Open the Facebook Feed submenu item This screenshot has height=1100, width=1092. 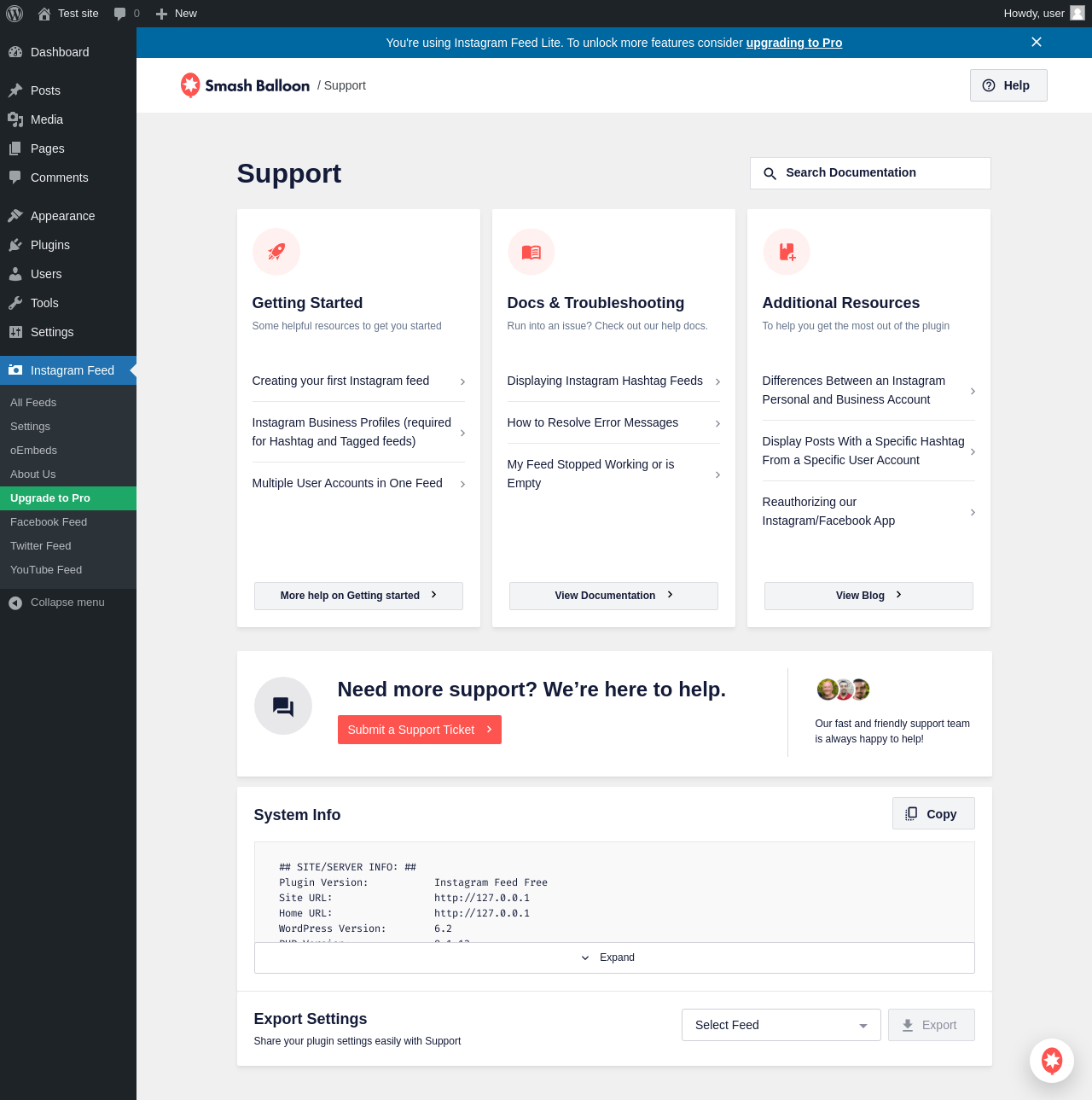coord(68,522)
